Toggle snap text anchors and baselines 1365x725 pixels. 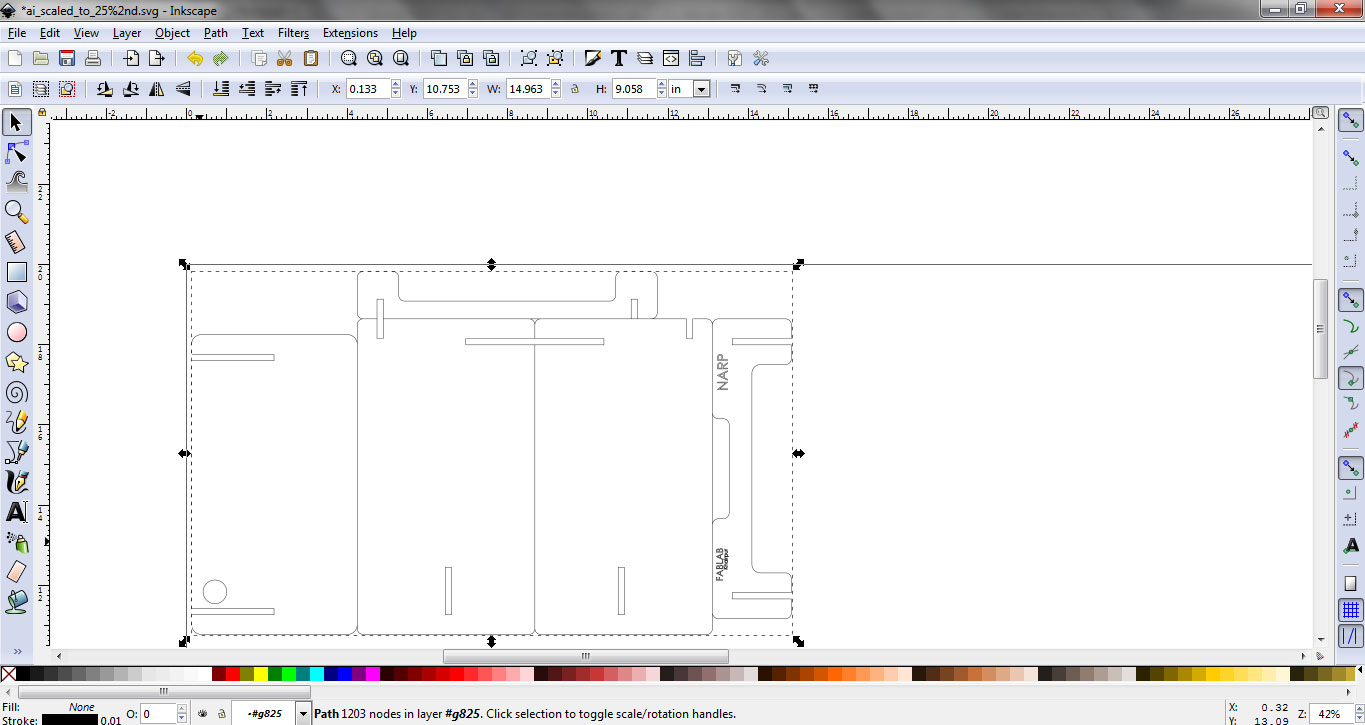coord(1351,545)
